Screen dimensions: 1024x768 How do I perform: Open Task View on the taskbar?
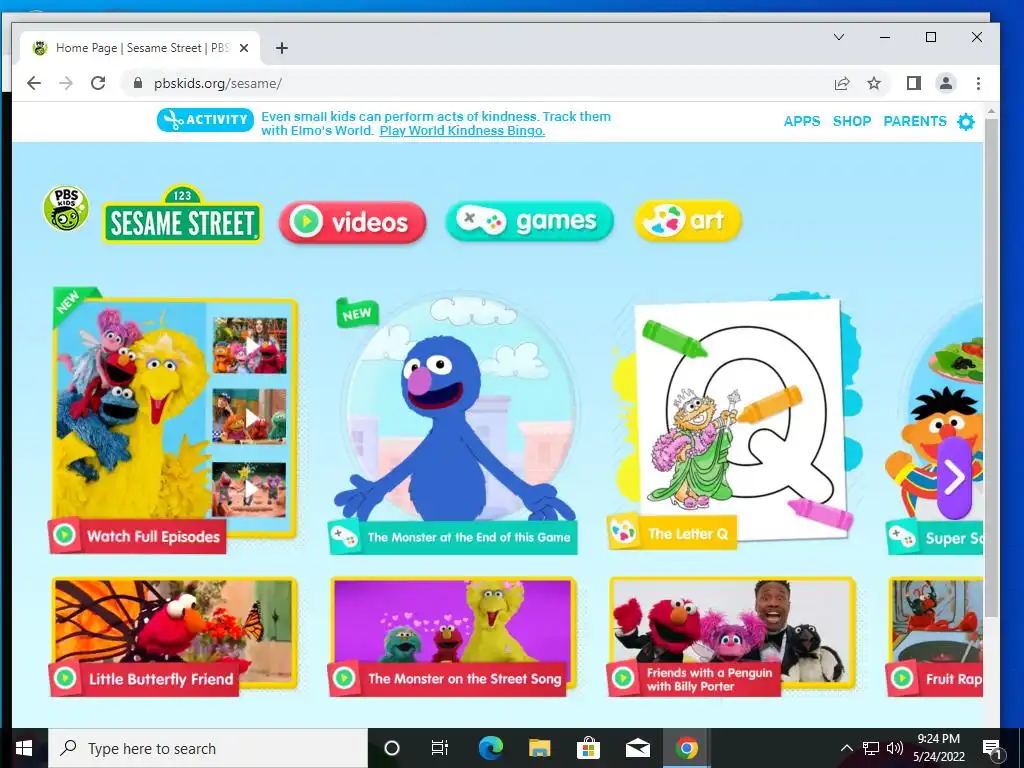440,748
